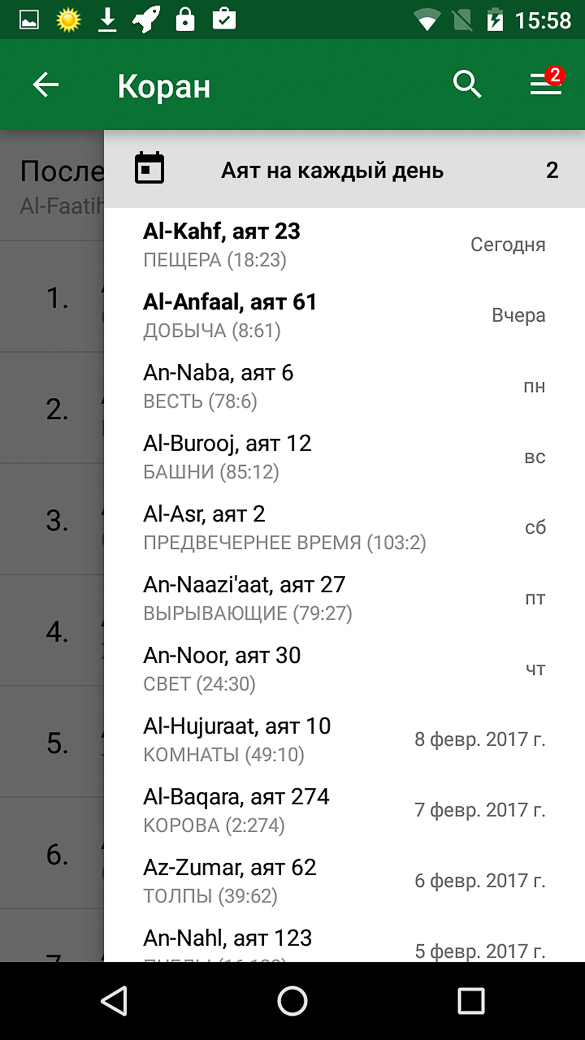Open Az-Zumar, аят 62 entry
This screenshot has height=1040, width=585.
[344, 880]
